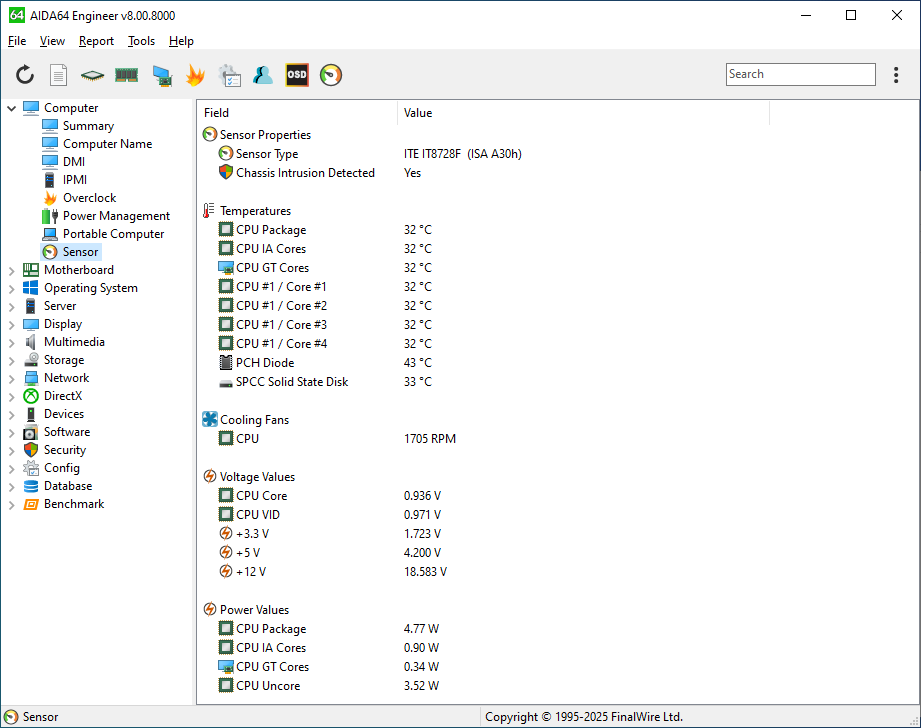This screenshot has height=728, width=921.
Task: Expand the Software tree node
Action: (x=11, y=432)
